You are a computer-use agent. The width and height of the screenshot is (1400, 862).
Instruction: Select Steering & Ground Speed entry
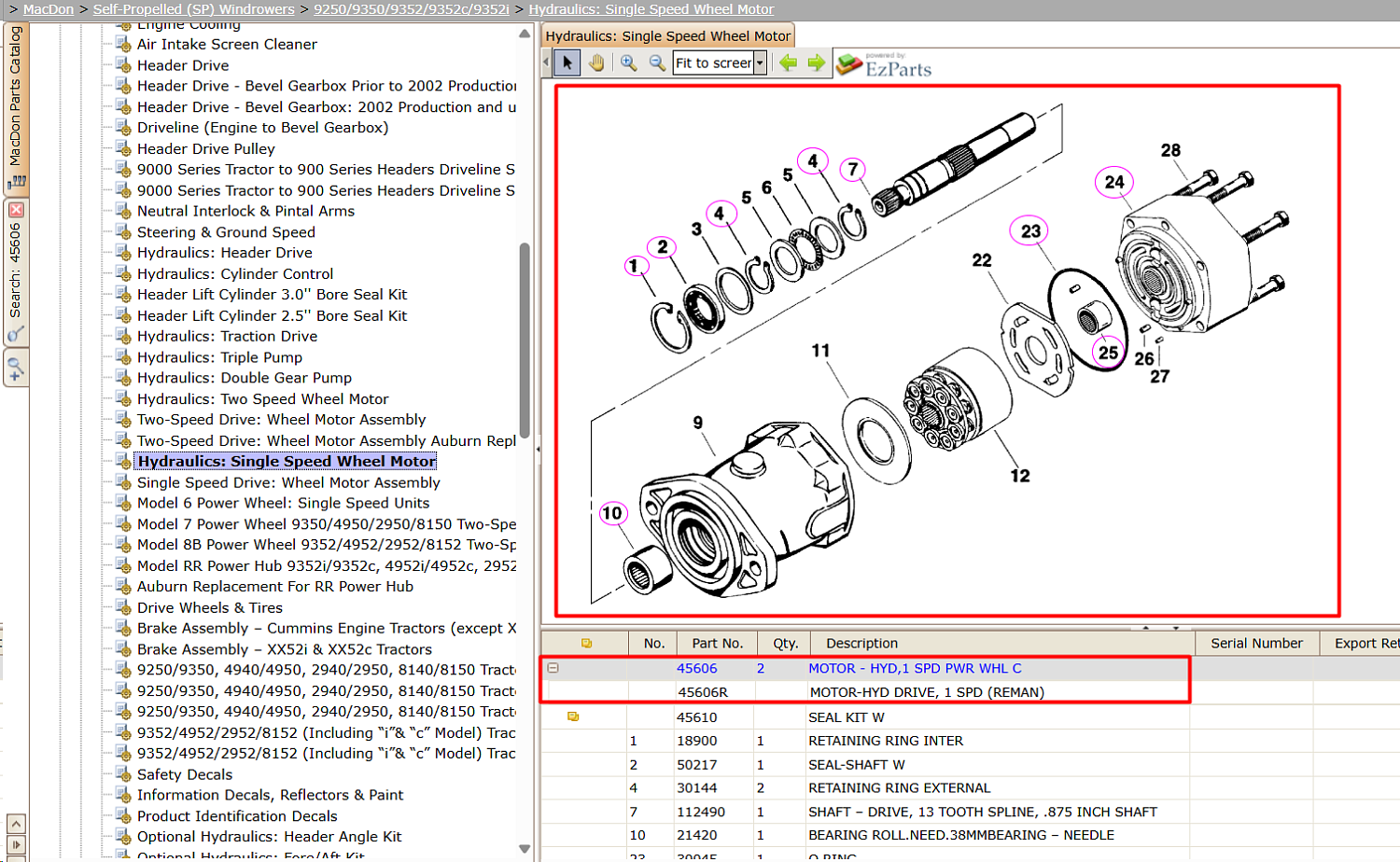click(x=226, y=232)
